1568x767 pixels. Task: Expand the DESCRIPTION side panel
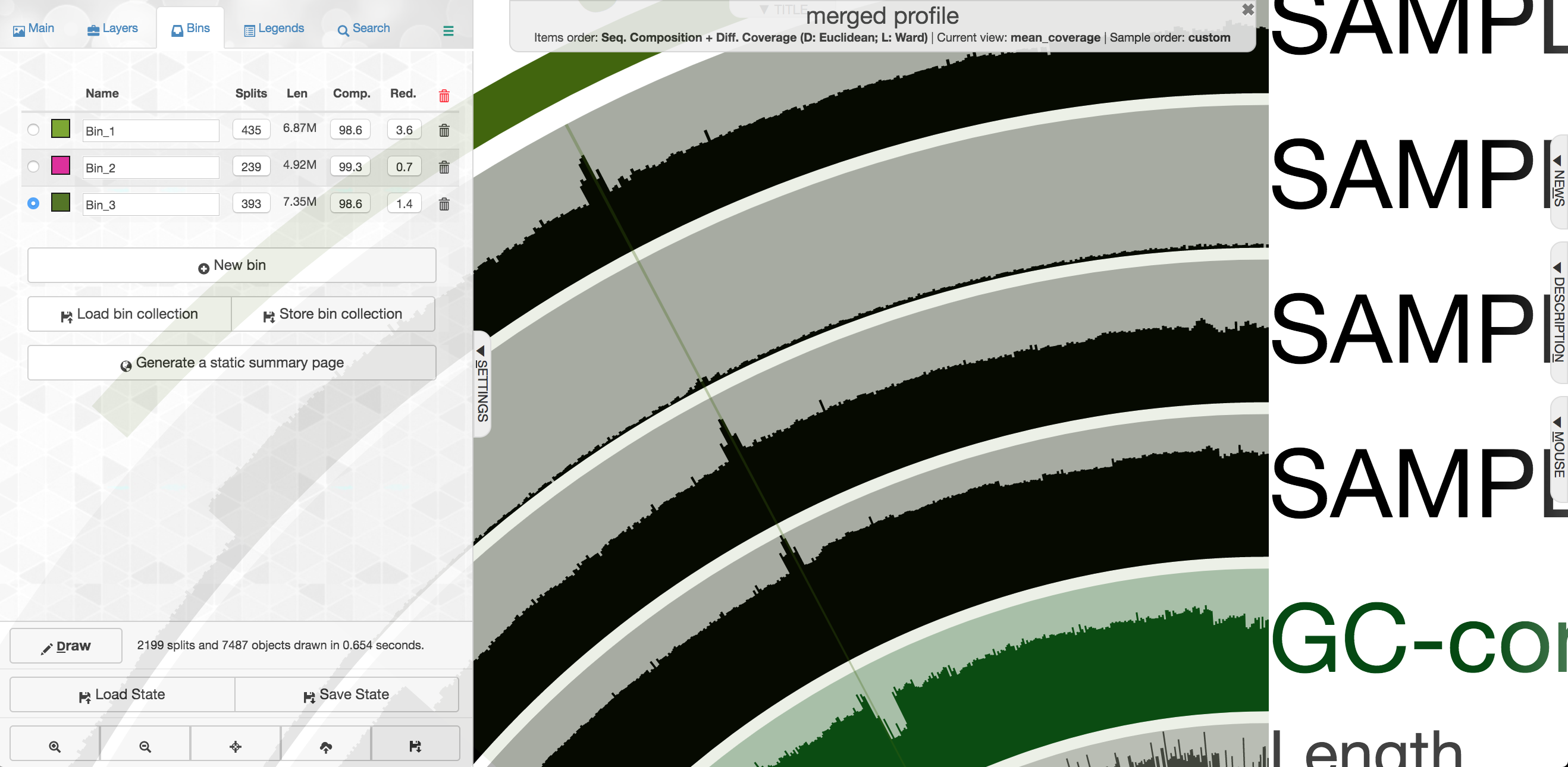(1559, 313)
